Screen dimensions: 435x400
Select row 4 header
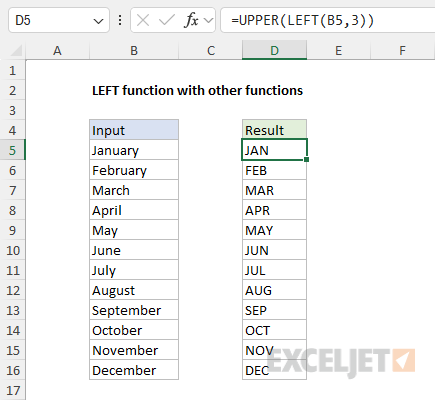click(13, 130)
